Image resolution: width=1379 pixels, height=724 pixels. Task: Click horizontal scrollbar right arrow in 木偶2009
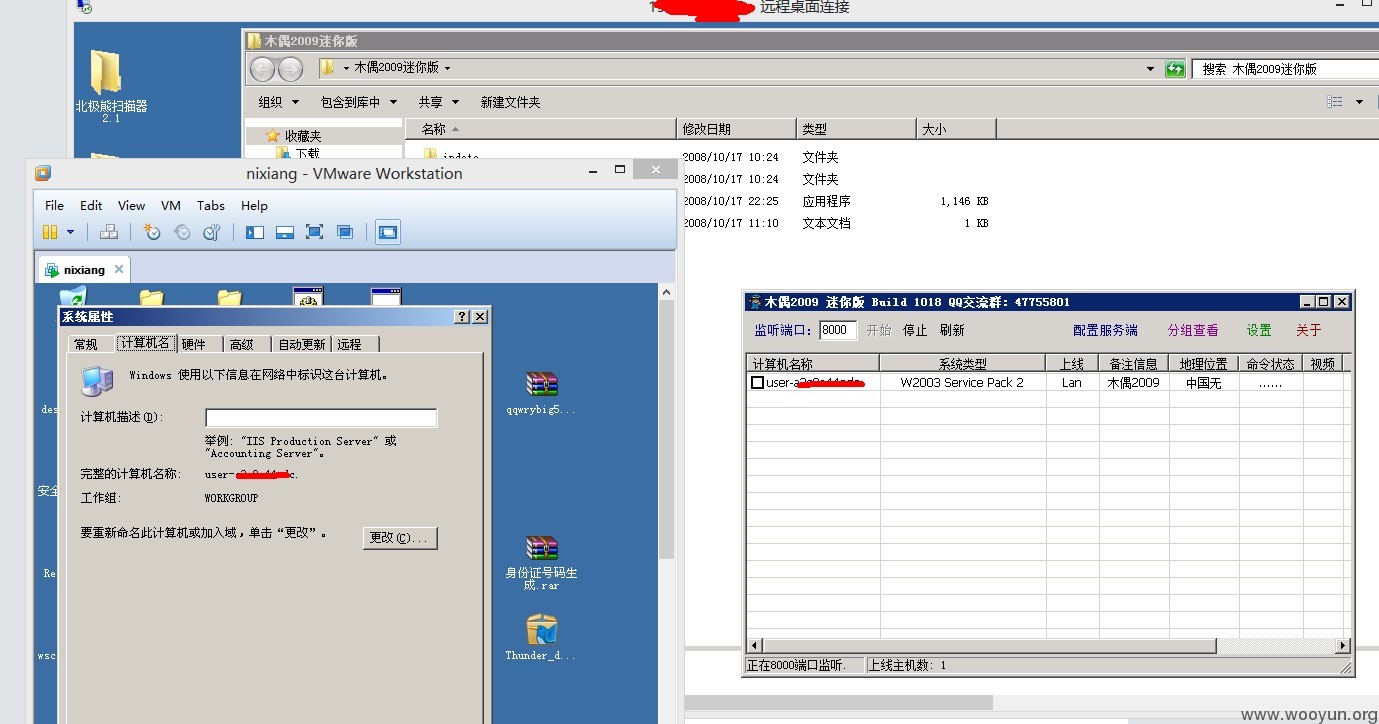click(1343, 646)
